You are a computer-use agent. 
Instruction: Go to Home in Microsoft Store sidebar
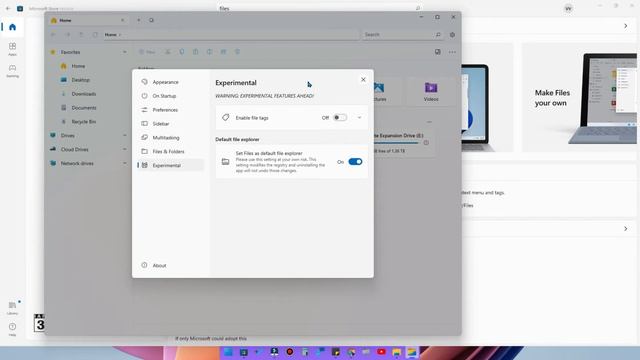[13, 27]
